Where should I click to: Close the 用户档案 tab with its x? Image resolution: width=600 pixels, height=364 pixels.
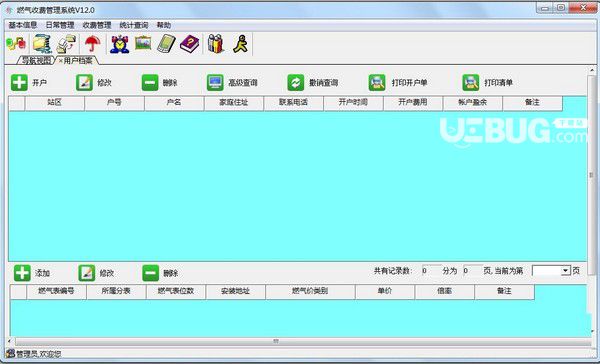click(x=60, y=61)
